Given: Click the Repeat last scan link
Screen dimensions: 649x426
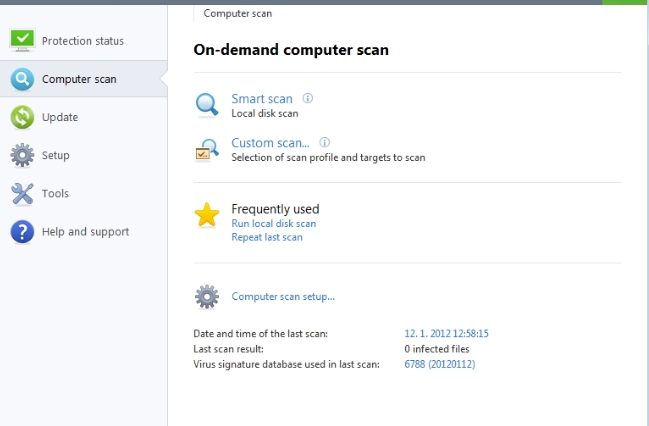Looking at the screenshot, I should tap(266, 238).
